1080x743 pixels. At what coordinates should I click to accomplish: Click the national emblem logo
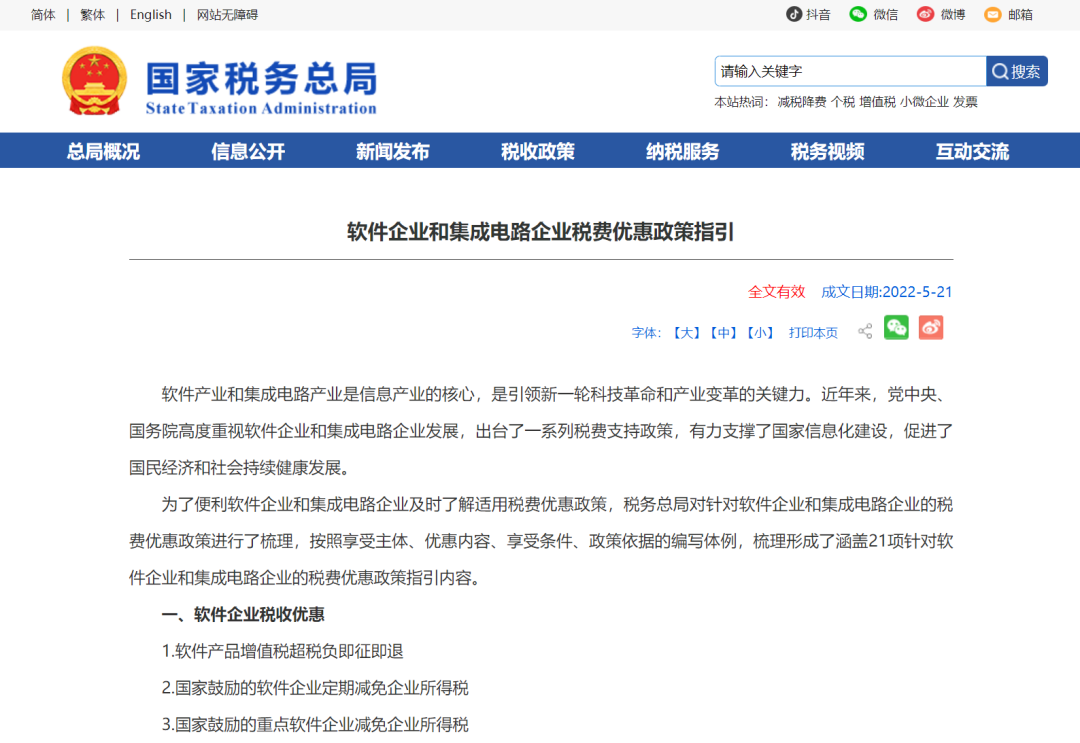[94, 81]
